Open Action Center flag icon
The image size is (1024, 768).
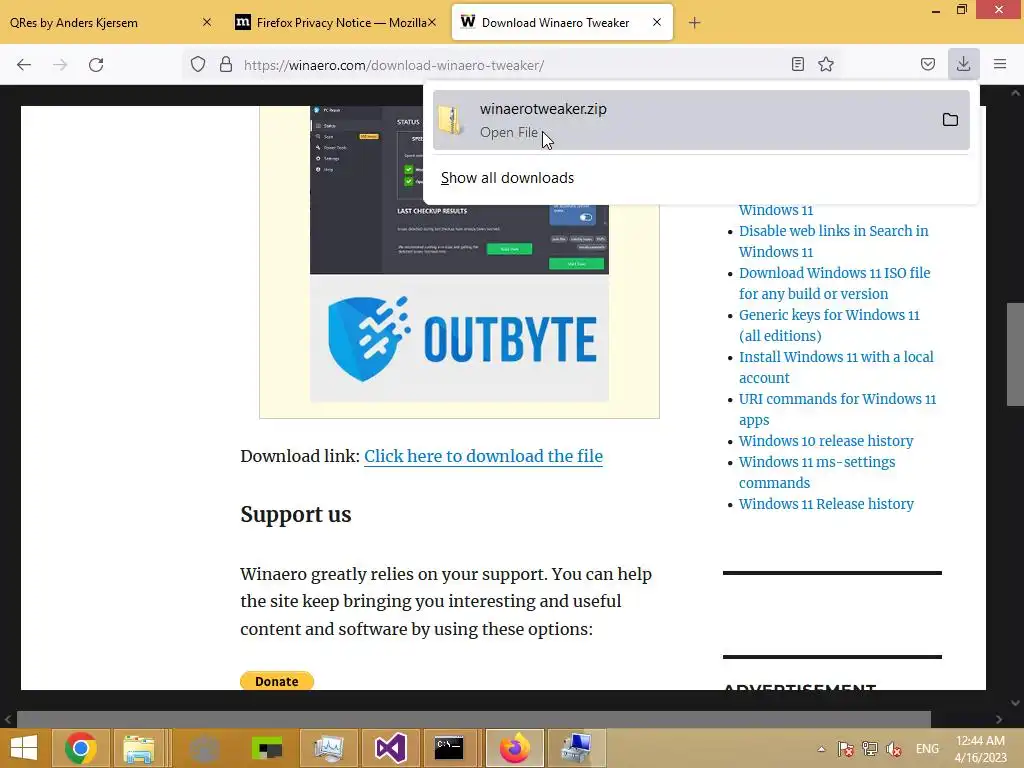tap(846, 749)
